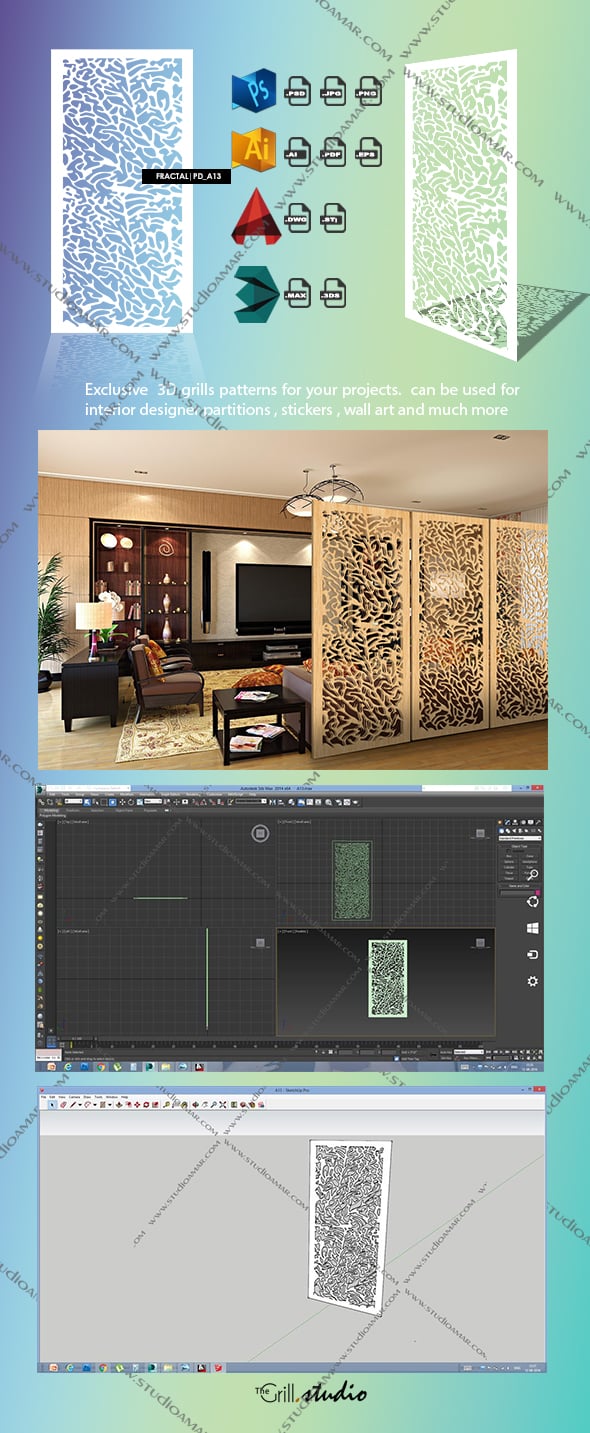
Task: Open the File menu in SketchUp
Action: pos(43,1096)
